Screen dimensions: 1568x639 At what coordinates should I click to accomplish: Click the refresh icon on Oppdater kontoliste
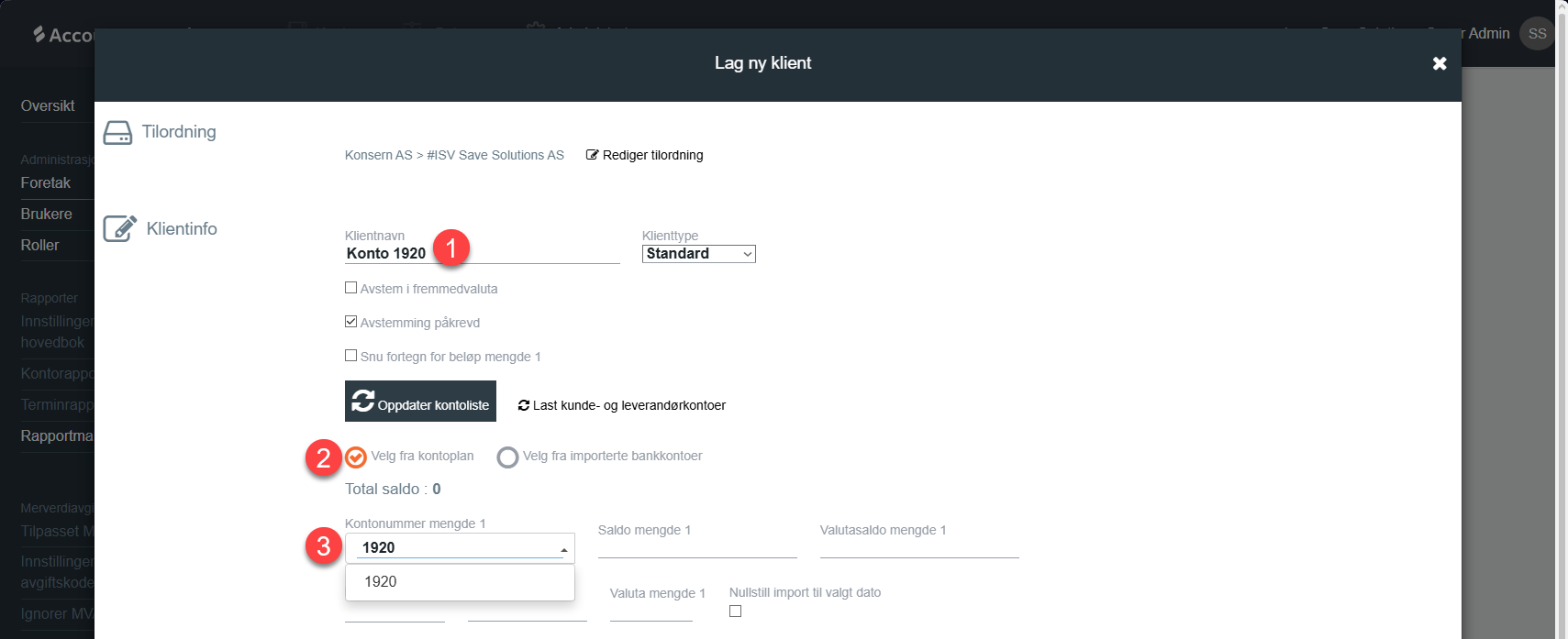coord(362,402)
